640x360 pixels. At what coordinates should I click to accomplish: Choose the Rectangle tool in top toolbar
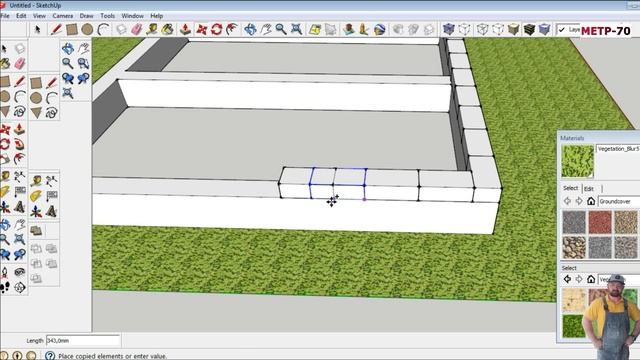tap(72, 29)
